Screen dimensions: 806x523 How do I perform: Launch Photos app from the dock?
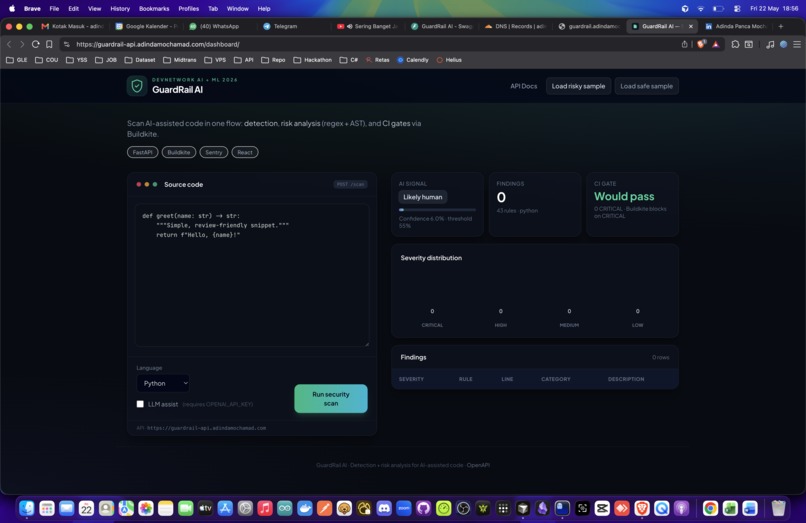pos(146,509)
